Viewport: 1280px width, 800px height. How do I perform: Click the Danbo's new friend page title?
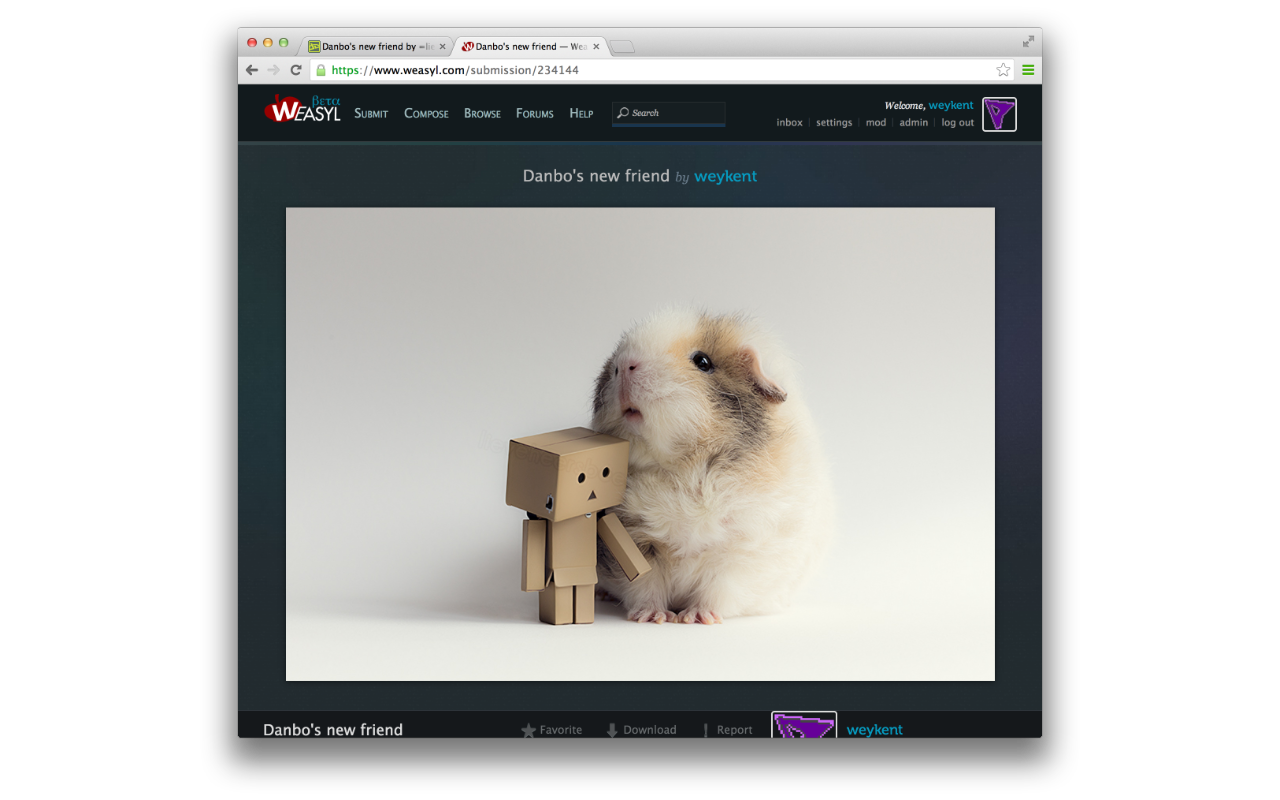click(596, 176)
